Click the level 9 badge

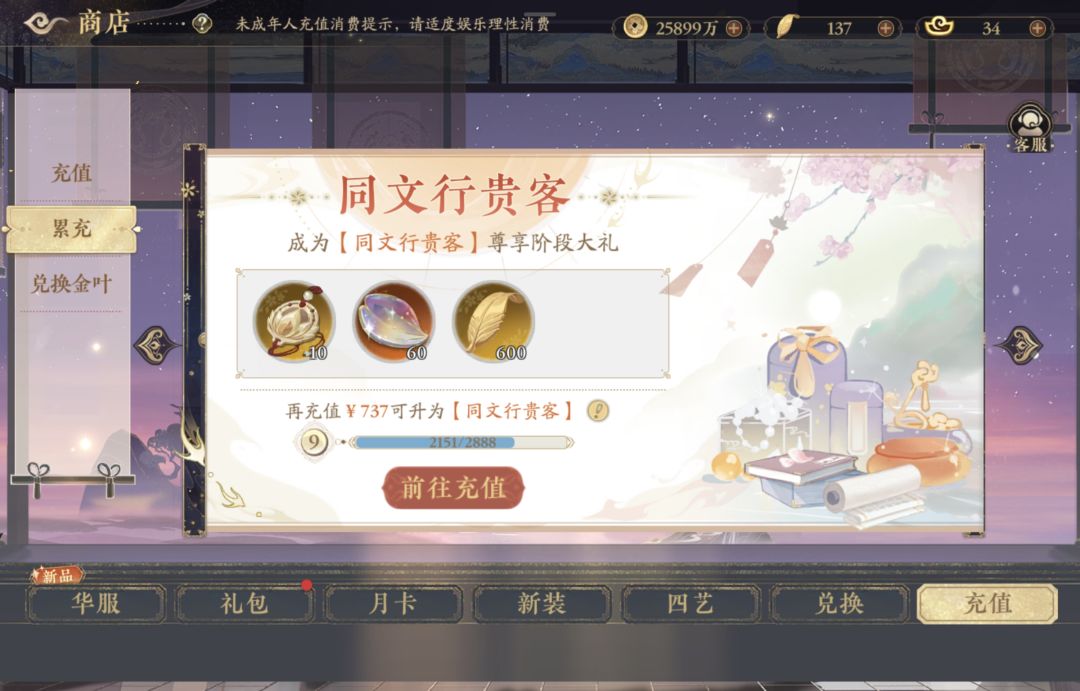tap(314, 442)
